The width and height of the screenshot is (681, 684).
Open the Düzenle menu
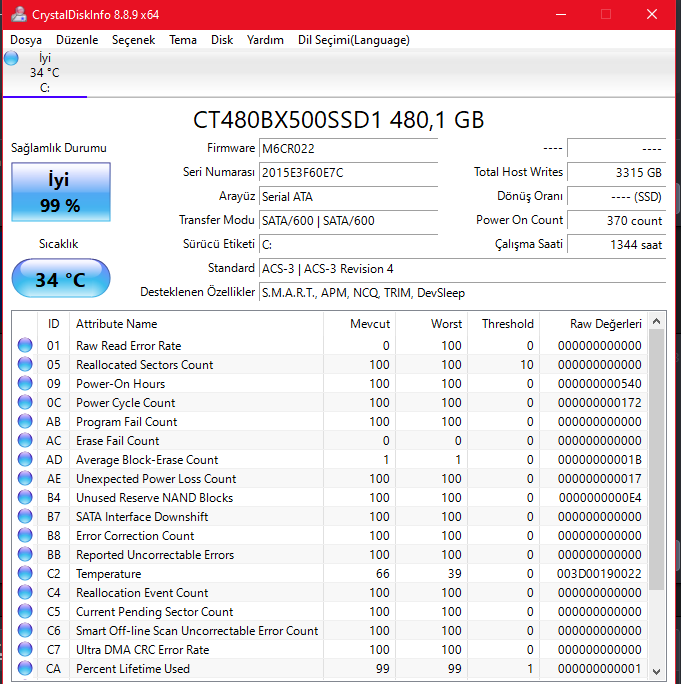coord(77,40)
